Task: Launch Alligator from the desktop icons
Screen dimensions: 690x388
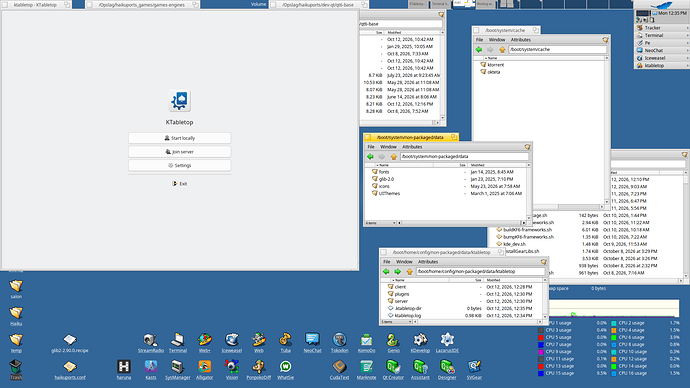Action: click(205, 370)
